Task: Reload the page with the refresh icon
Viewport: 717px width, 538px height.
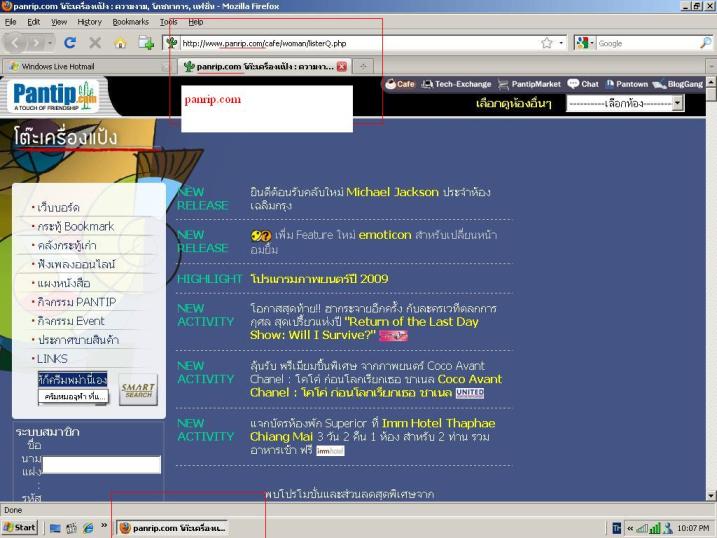Action: (x=70, y=43)
